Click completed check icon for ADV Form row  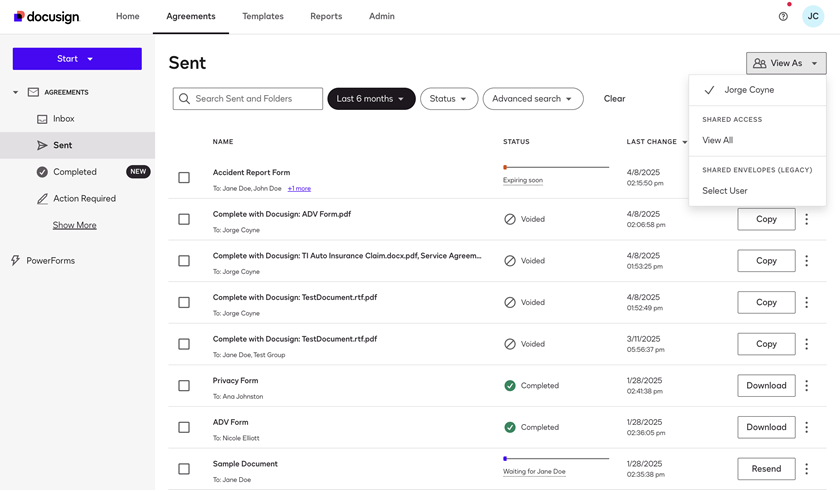[510, 427]
